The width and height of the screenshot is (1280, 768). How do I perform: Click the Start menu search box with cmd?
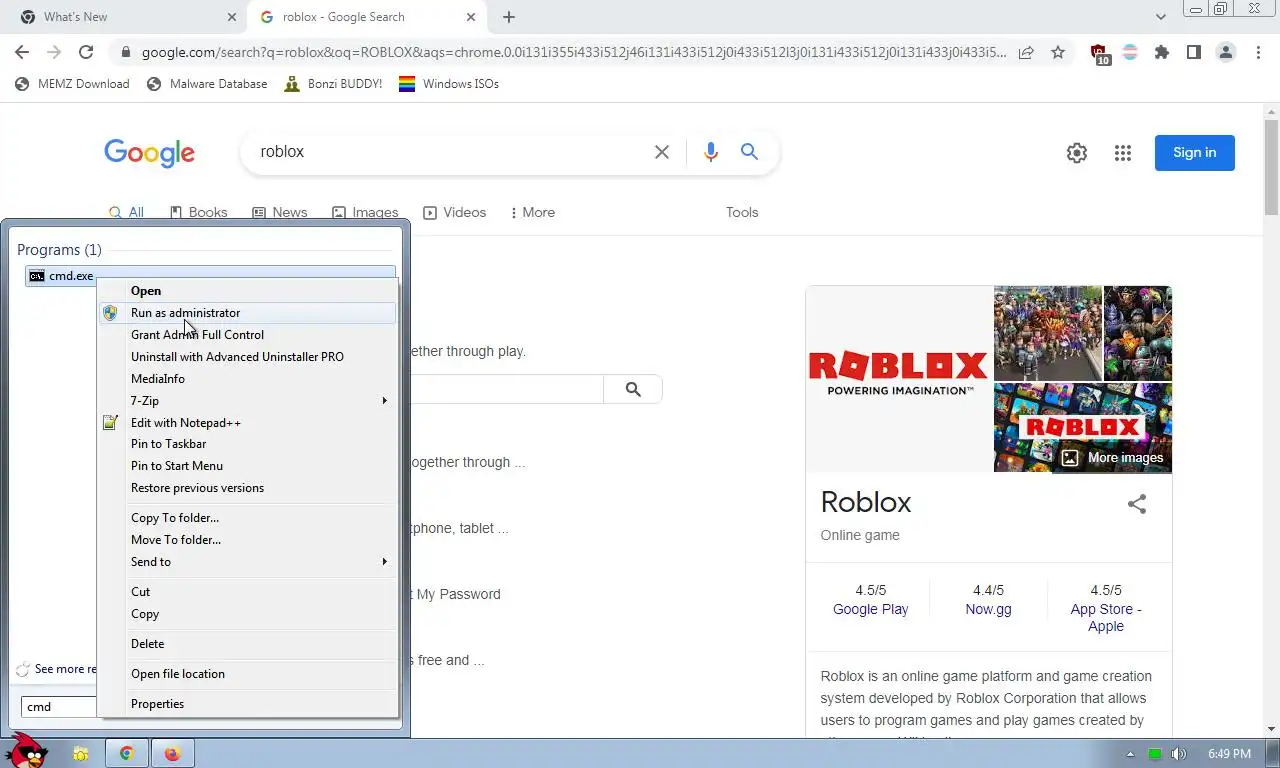click(60, 707)
